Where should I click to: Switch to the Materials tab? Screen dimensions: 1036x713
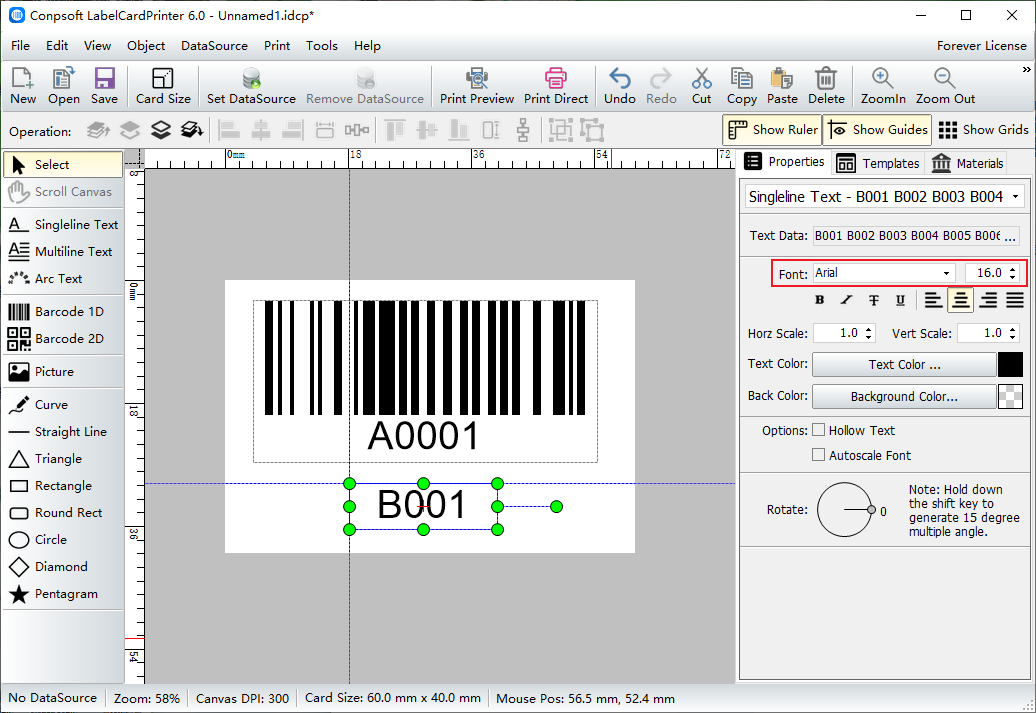click(x=967, y=163)
